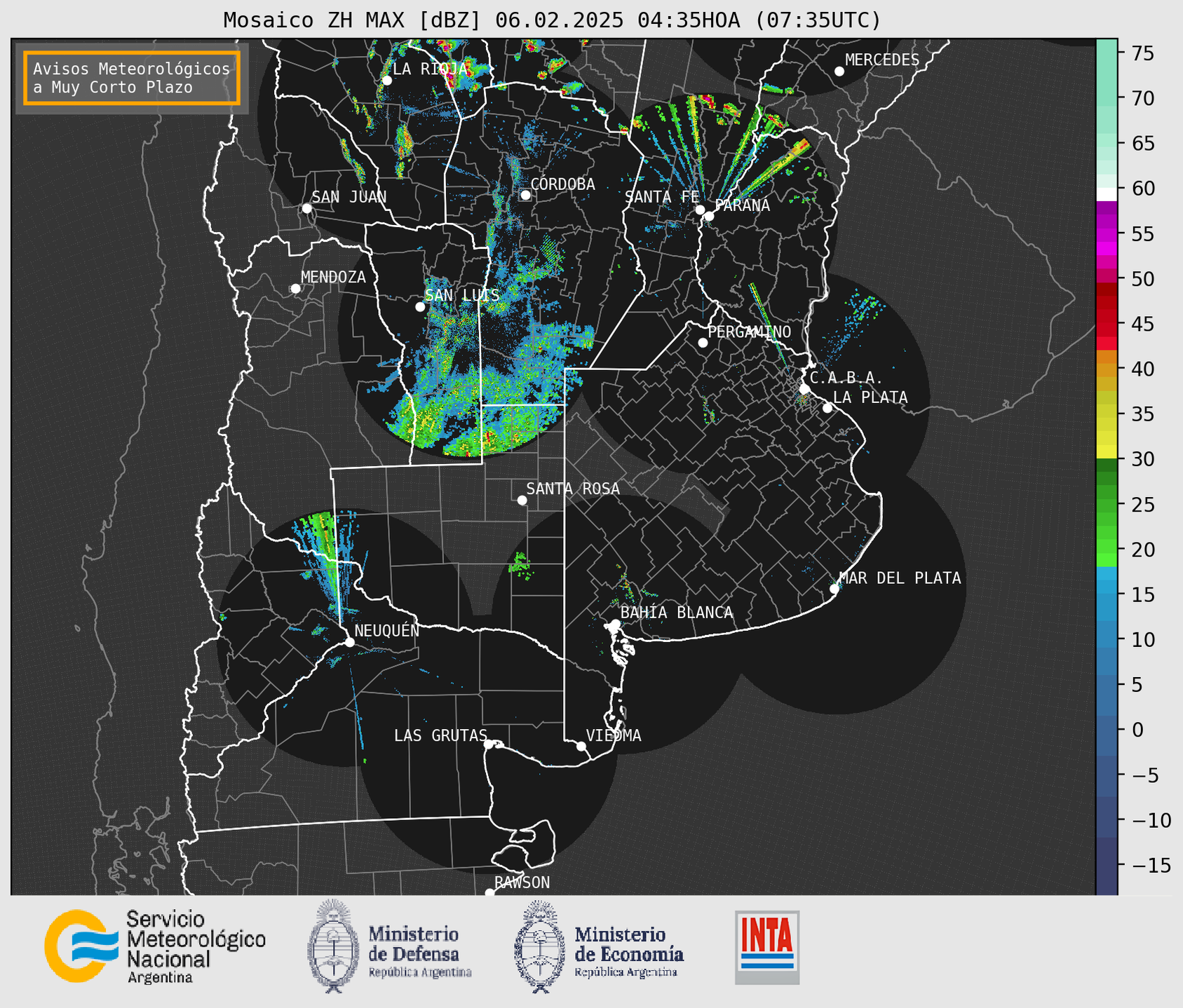Click the Servicio Meteorológico Nacional logo
The height and width of the screenshot is (1008, 1183).
[x=155, y=946]
